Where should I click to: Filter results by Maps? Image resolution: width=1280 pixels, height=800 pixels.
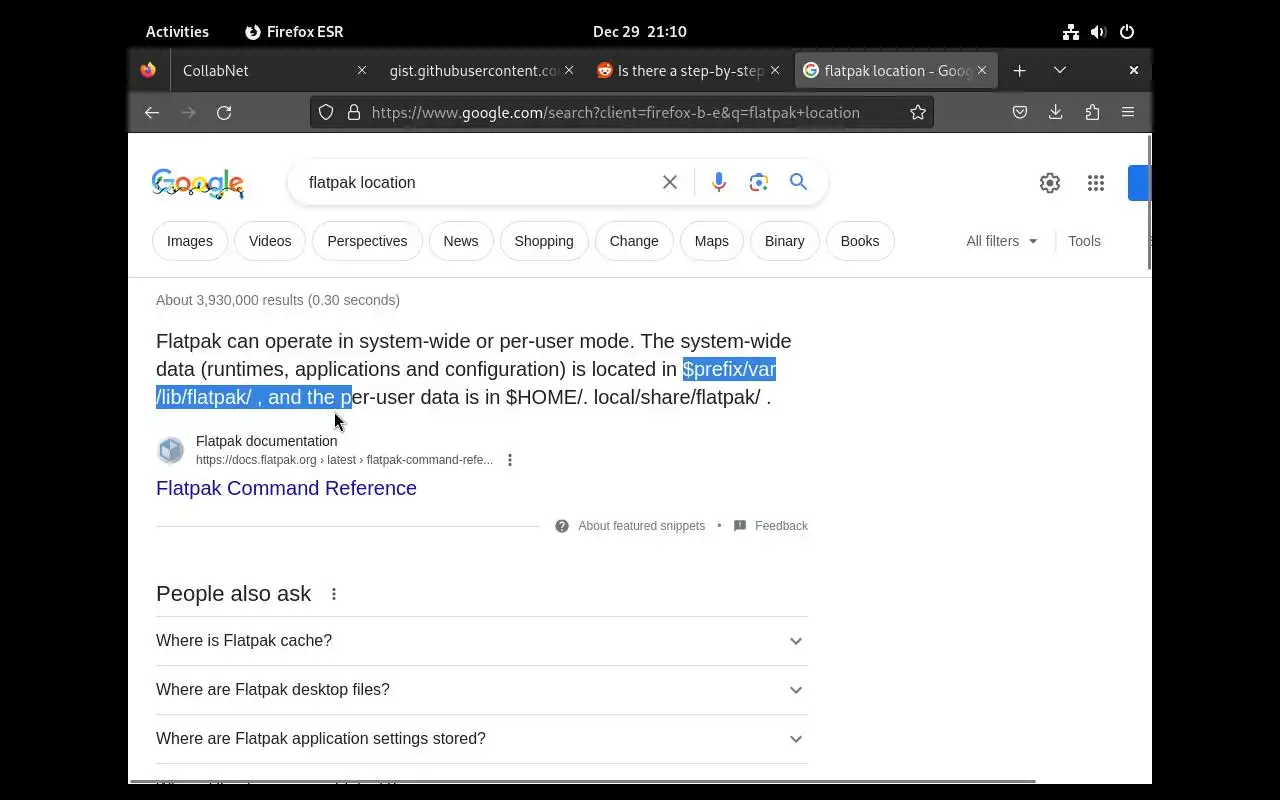[x=712, y=241]
